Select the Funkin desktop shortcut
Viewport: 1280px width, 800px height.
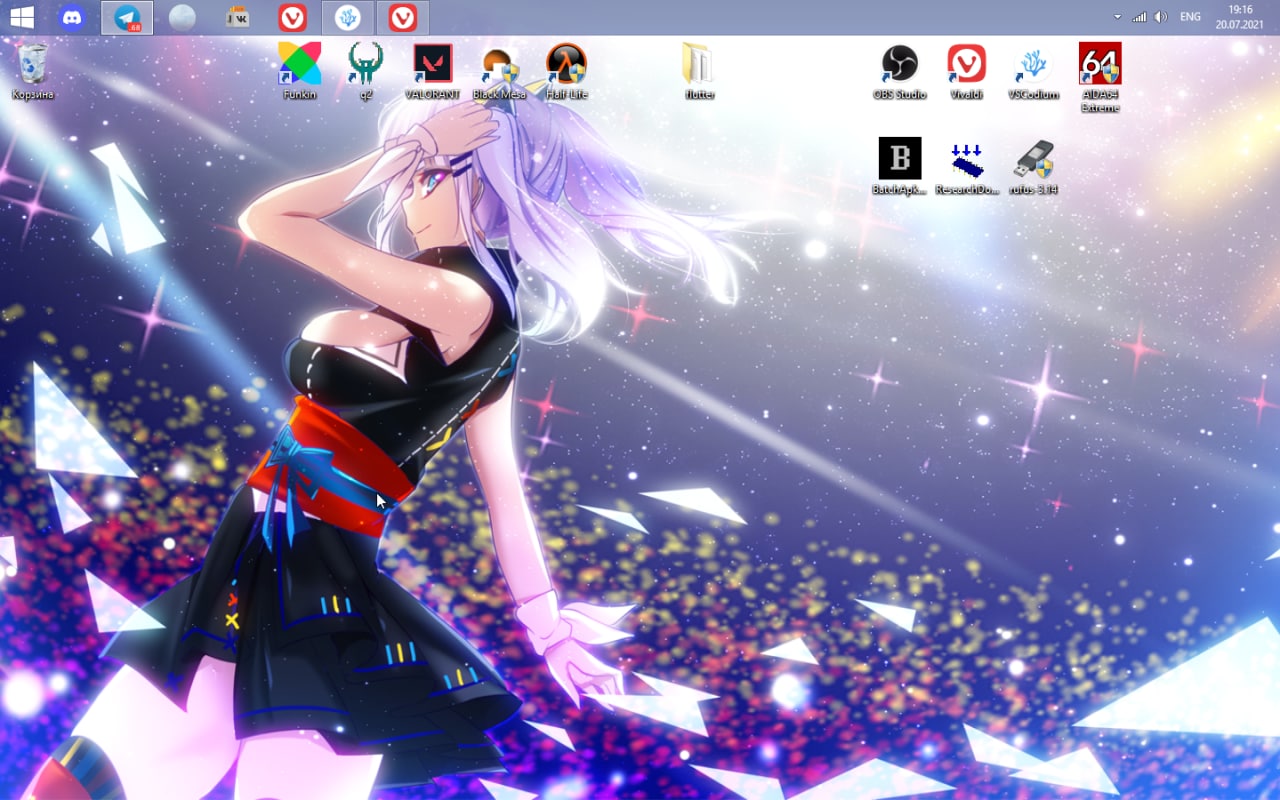click(x=300, y=71)
